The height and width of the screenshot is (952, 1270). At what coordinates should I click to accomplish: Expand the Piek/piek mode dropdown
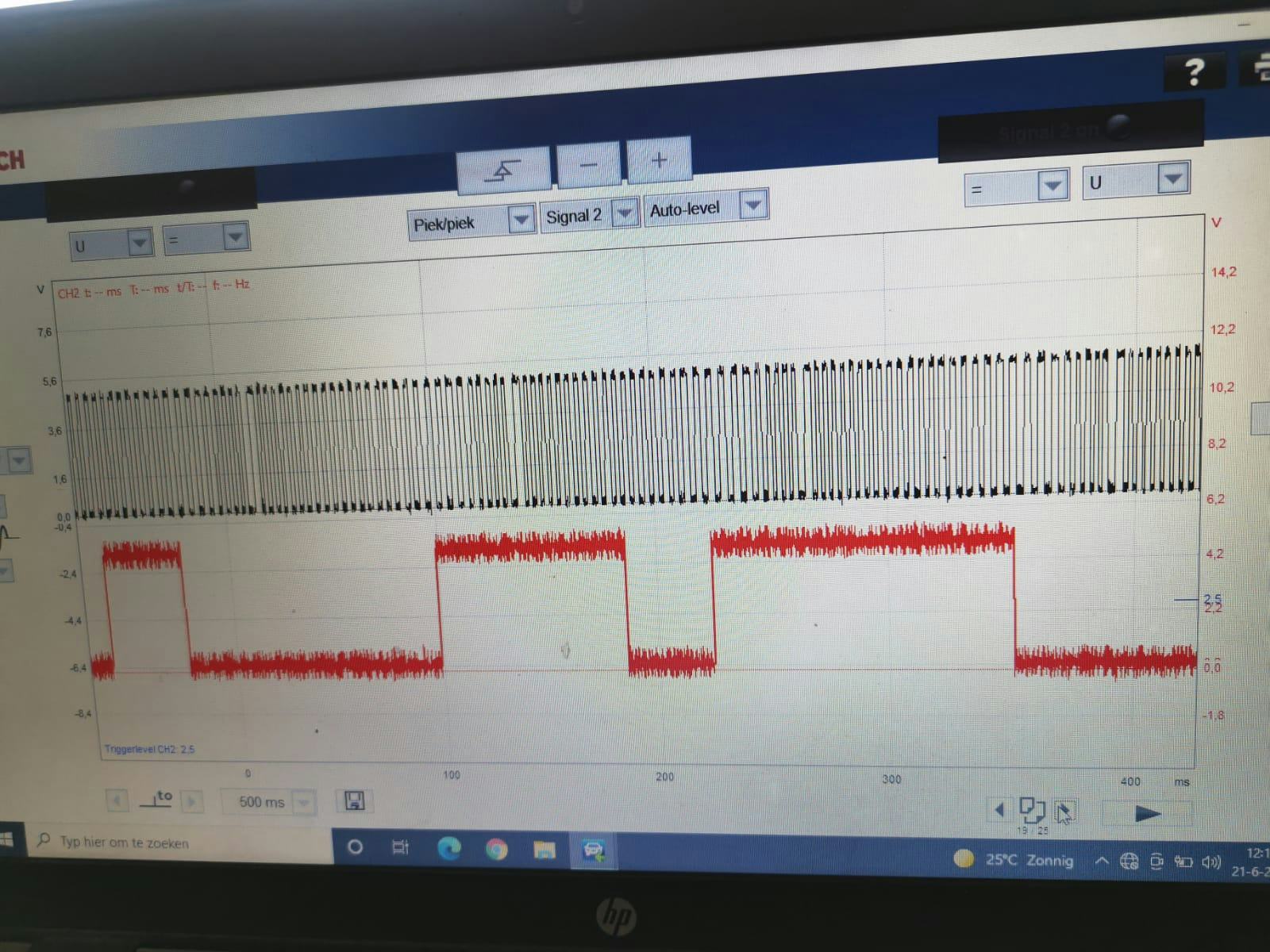click(521, 220)
